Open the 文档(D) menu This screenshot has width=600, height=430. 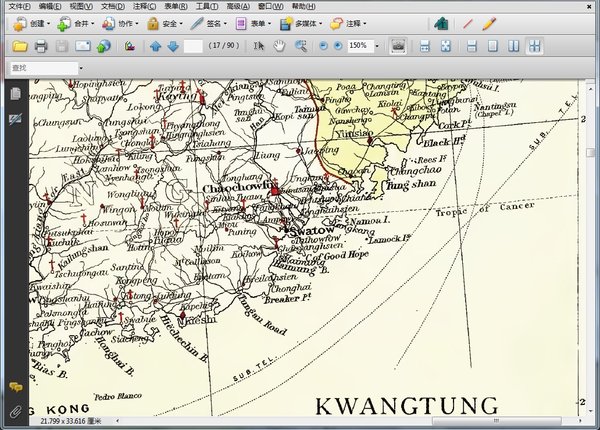click(113, 6)
